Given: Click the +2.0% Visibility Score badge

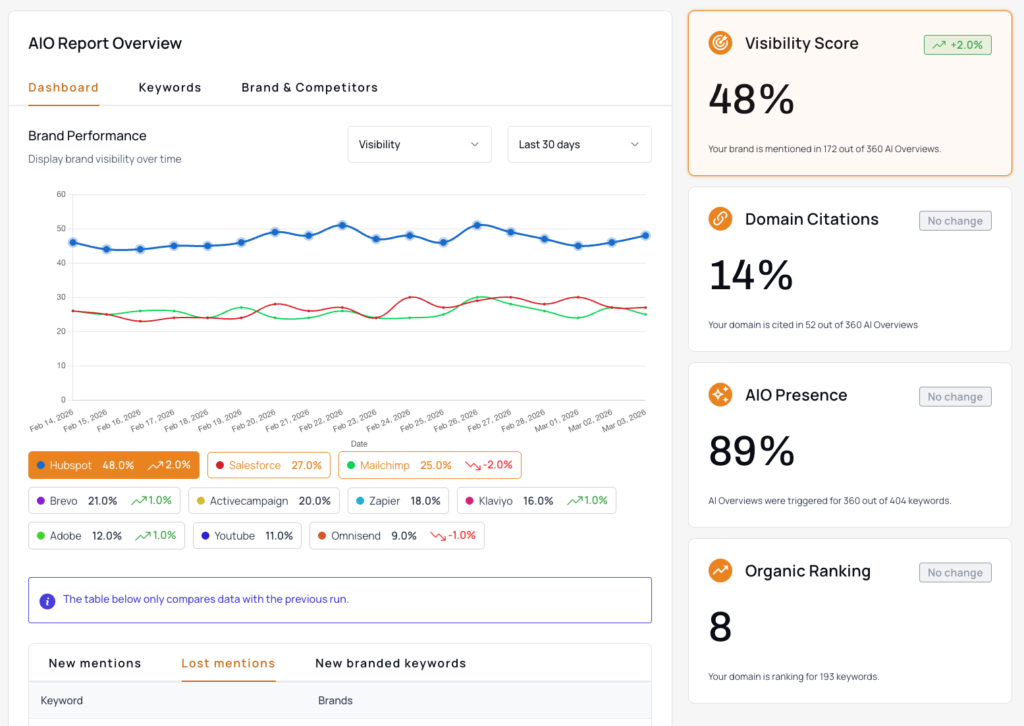Looking at the screenshot, I should tap(957, 45).
